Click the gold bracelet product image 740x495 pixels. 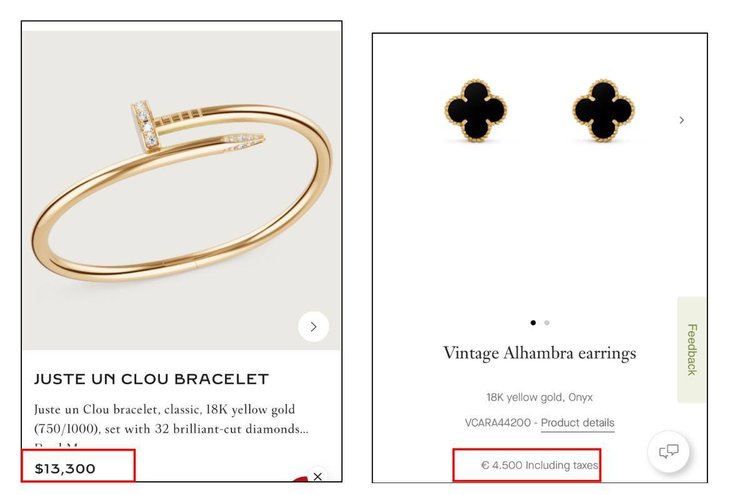182,191
